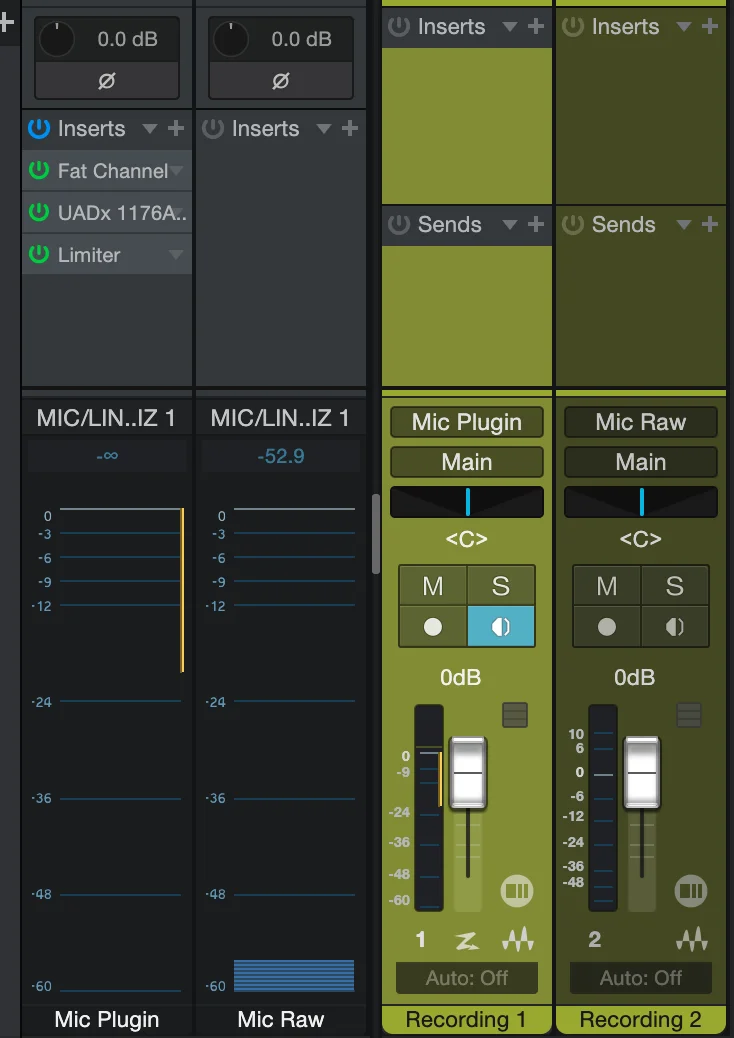This screenshot has height=1038, width=734.
Task: Select Mic Raw input on Recording 2
Action: [641, 422]
